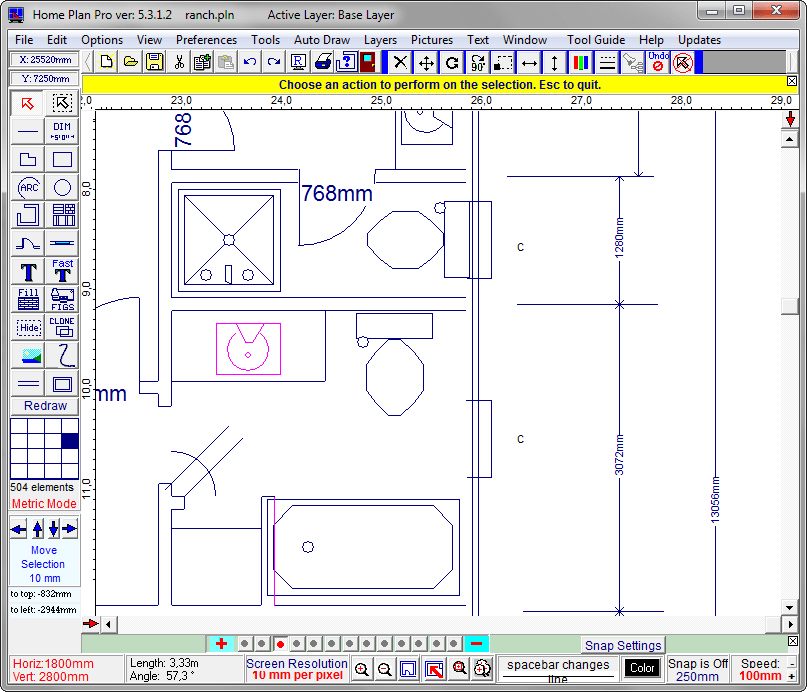Click the vertical scrollbar down arrow

pos(790,608)
